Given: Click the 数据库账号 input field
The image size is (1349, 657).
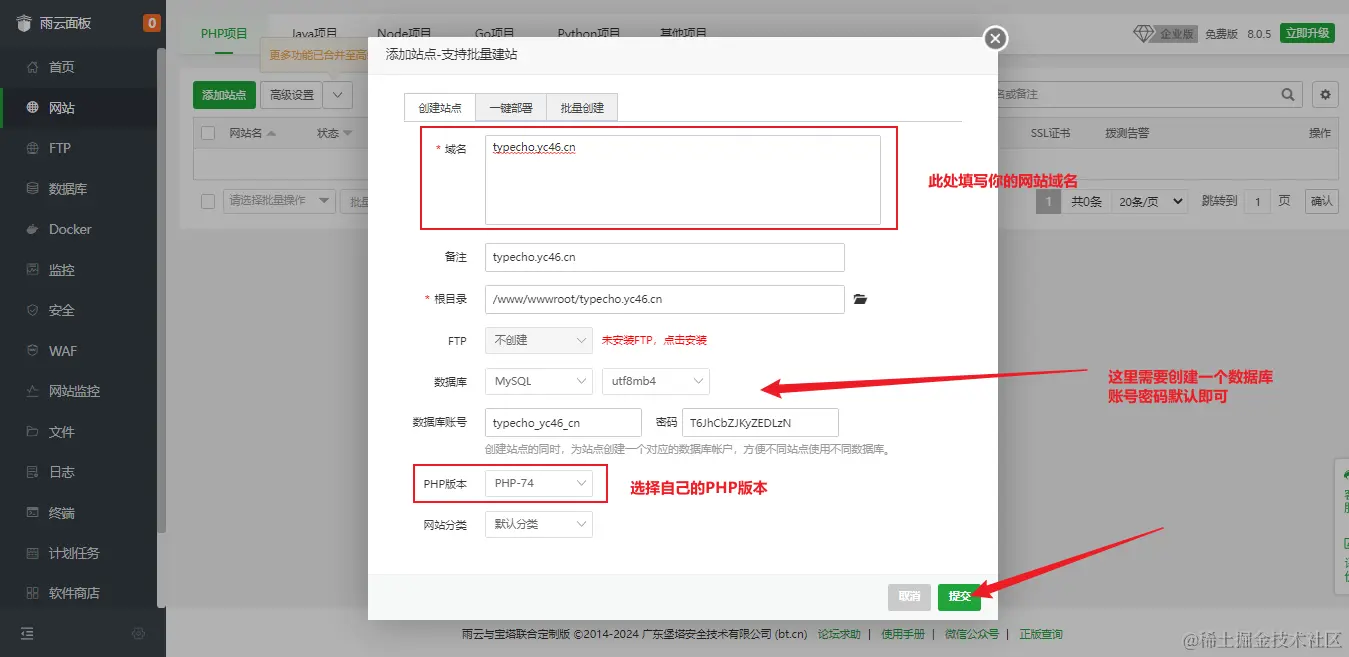Looking at the screenshot, I should [563, 422].
